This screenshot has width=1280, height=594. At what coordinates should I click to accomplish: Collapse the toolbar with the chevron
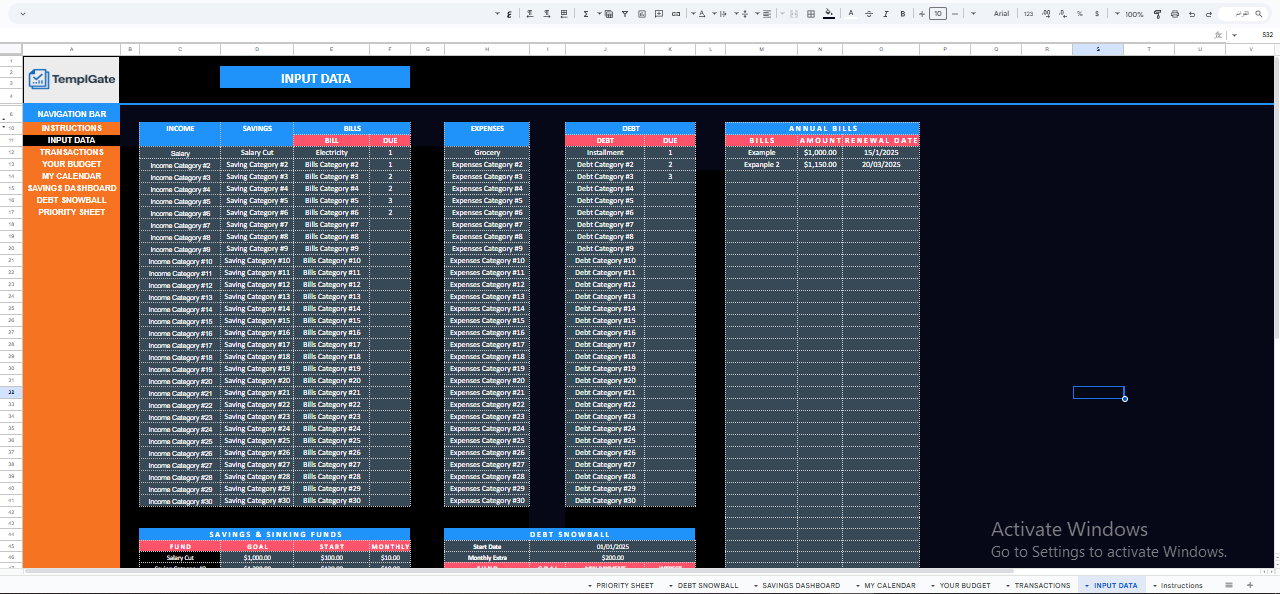(22, 14)
